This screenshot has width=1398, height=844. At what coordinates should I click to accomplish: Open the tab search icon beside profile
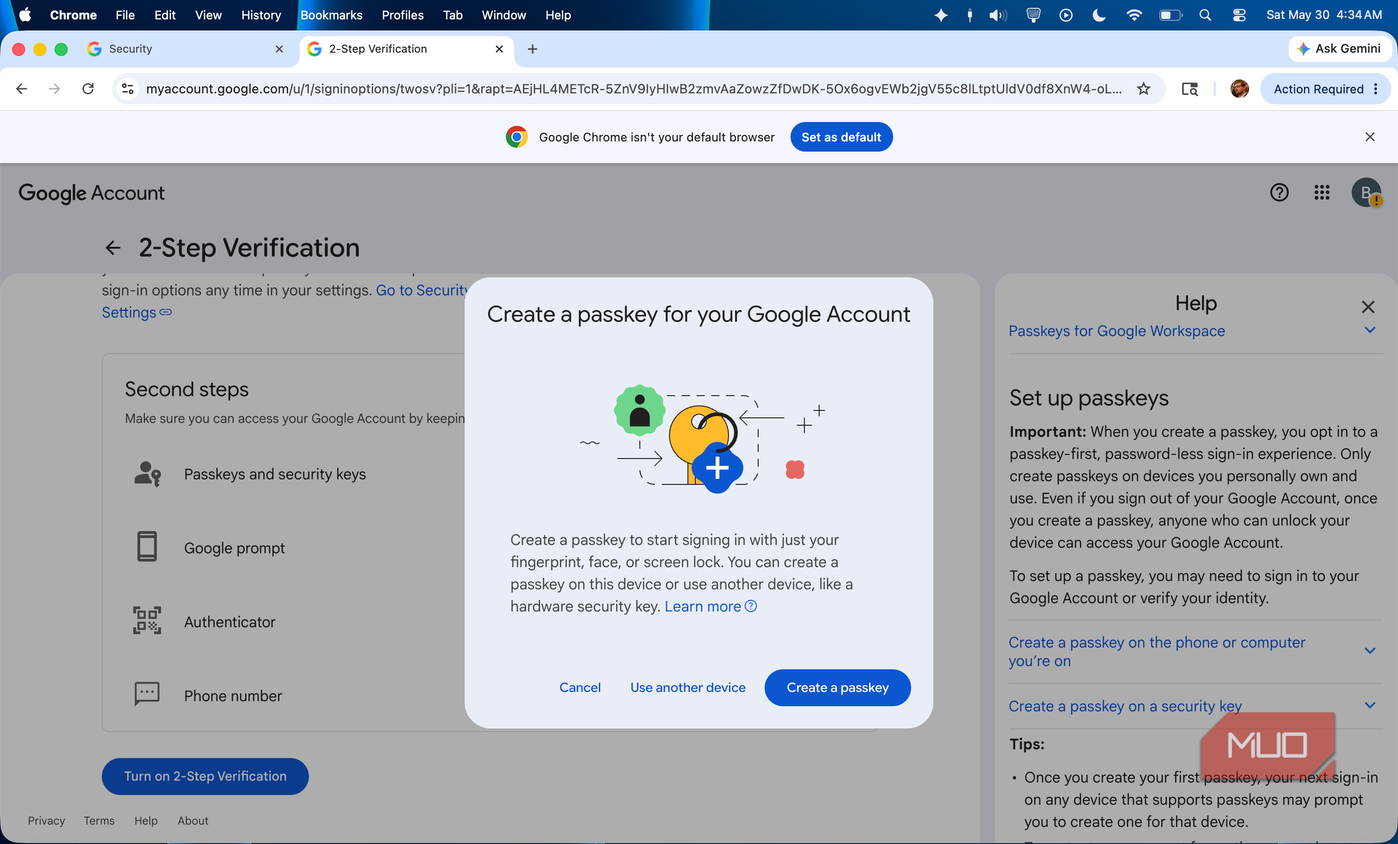1190,89
